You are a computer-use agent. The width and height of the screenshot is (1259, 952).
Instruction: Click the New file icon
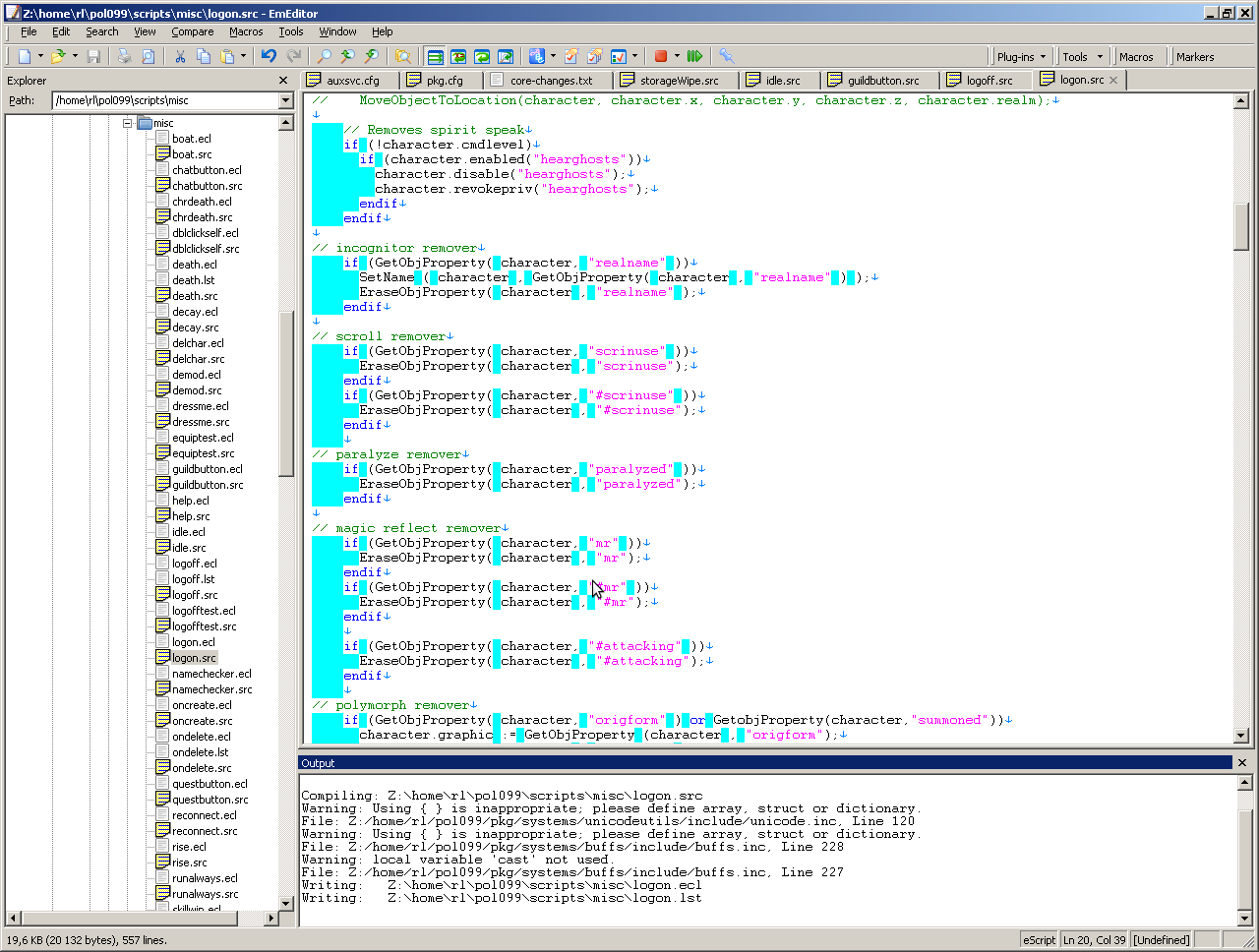point(25,56)
